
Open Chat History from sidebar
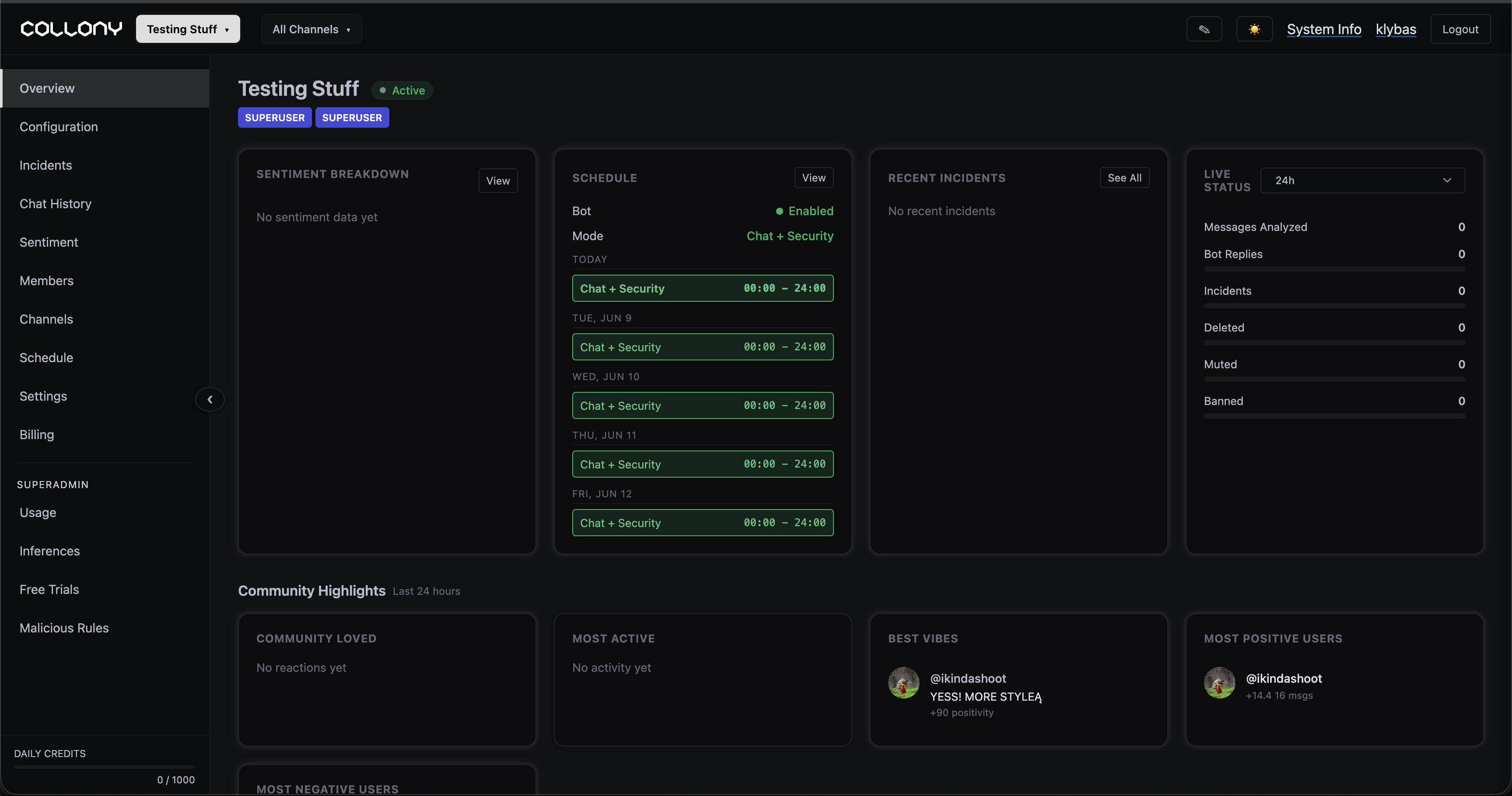coord(105,203)
